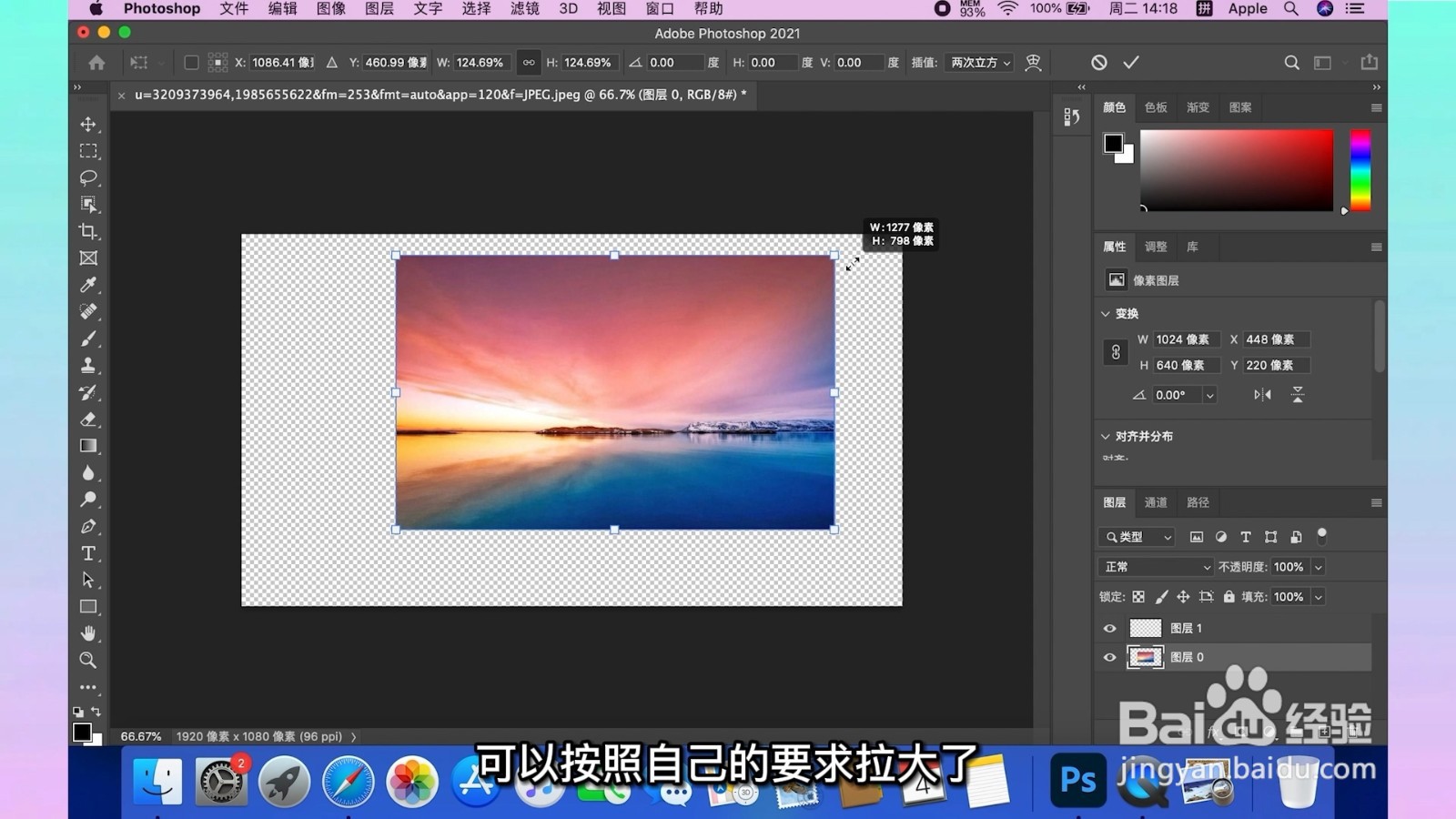1456x819 pixels.
Task: Select the Zoom tool
Action: 87,661
